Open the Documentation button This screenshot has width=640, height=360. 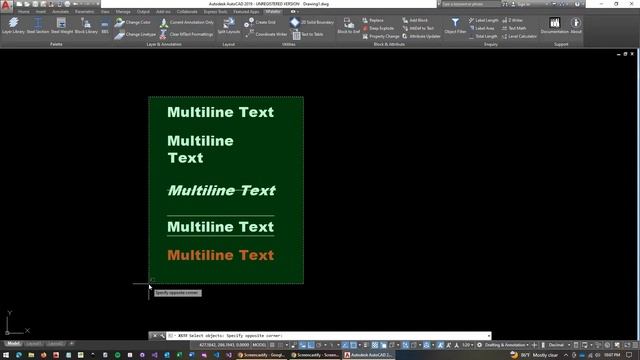coord(554,25)
